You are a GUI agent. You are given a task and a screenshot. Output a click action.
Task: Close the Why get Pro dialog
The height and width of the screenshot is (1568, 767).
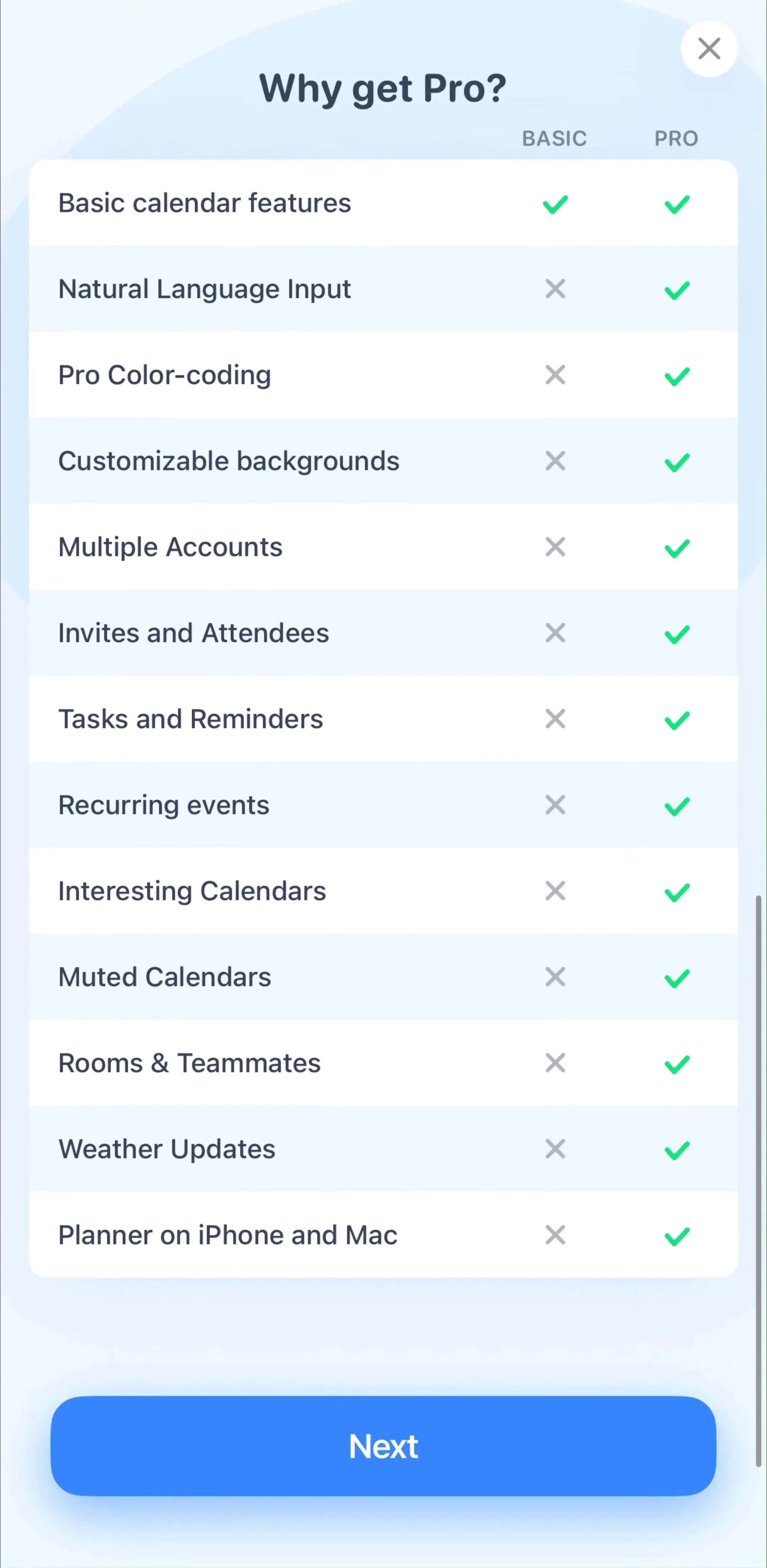tap(709, 49)
